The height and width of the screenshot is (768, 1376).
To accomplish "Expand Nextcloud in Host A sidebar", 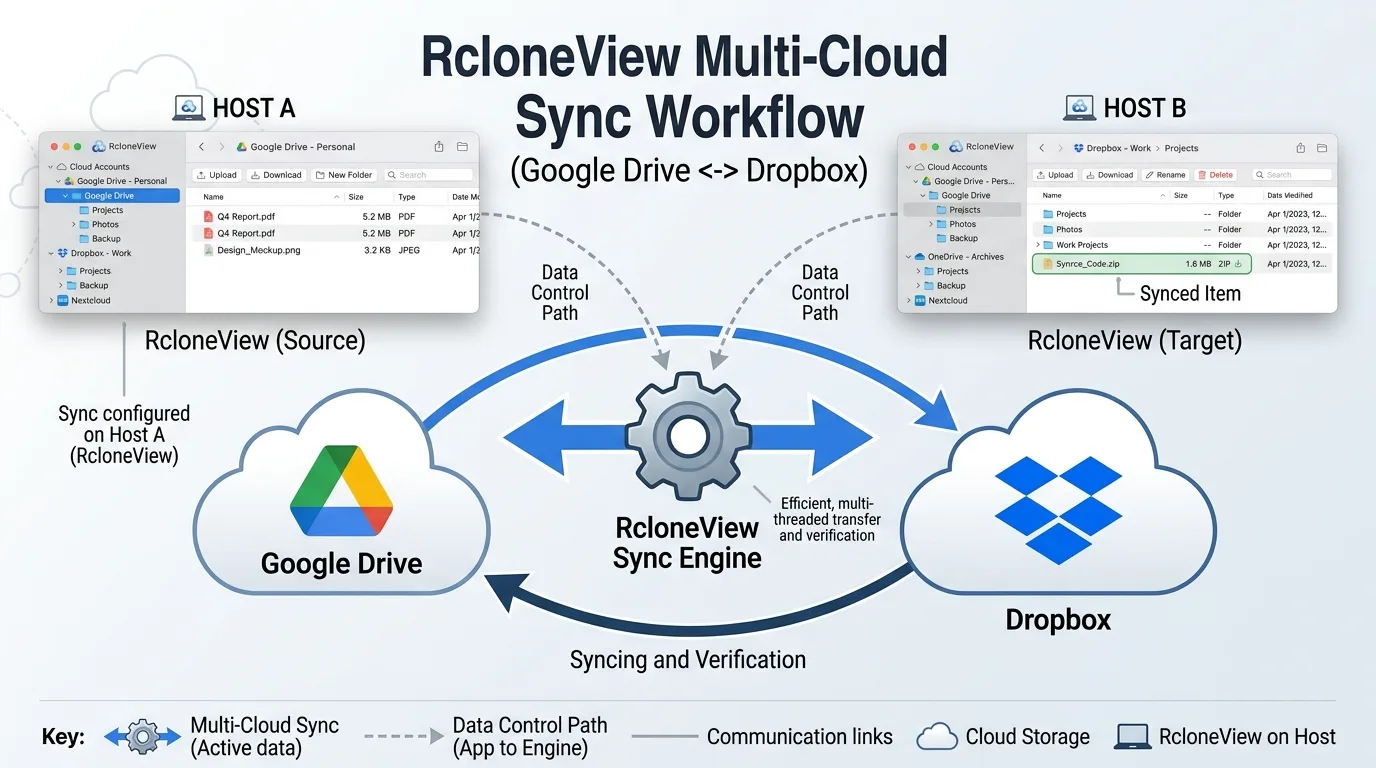I will [51, 300].
